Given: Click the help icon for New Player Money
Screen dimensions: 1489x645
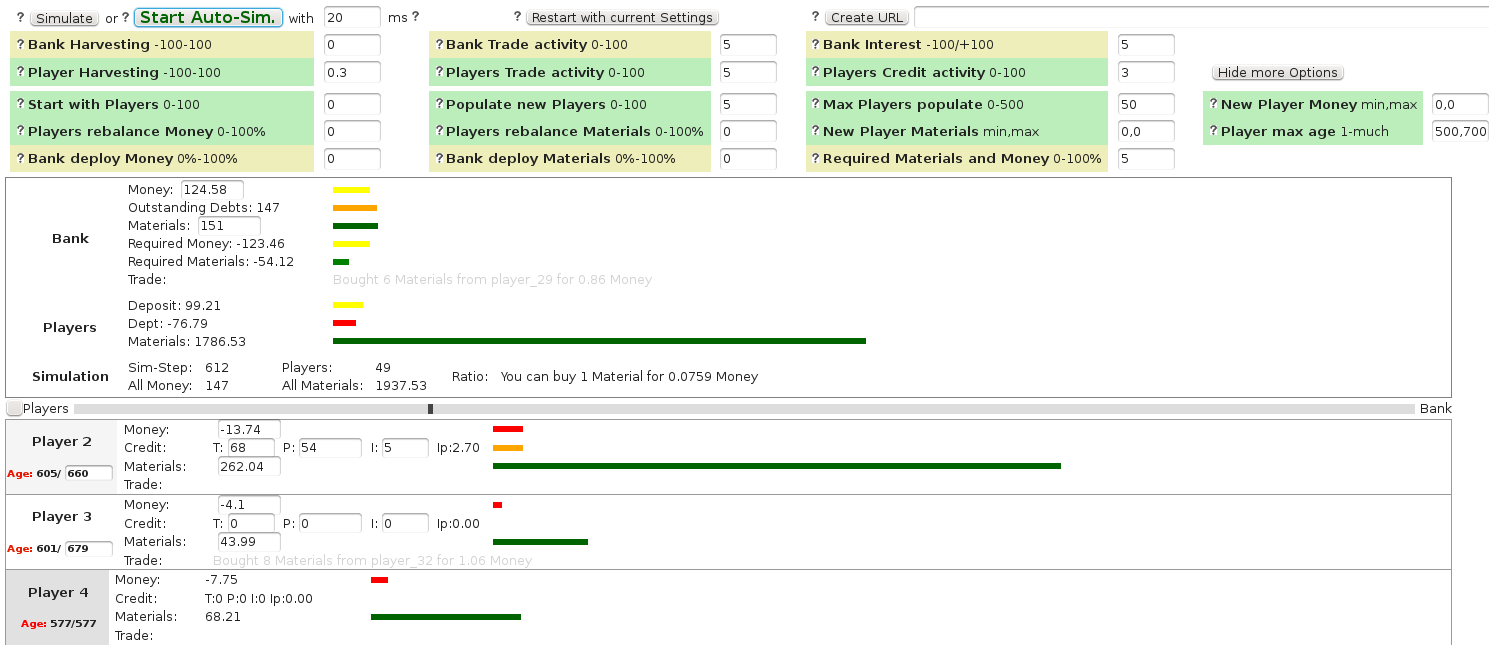Looking at the screenshot, I should coord(1211,104).
